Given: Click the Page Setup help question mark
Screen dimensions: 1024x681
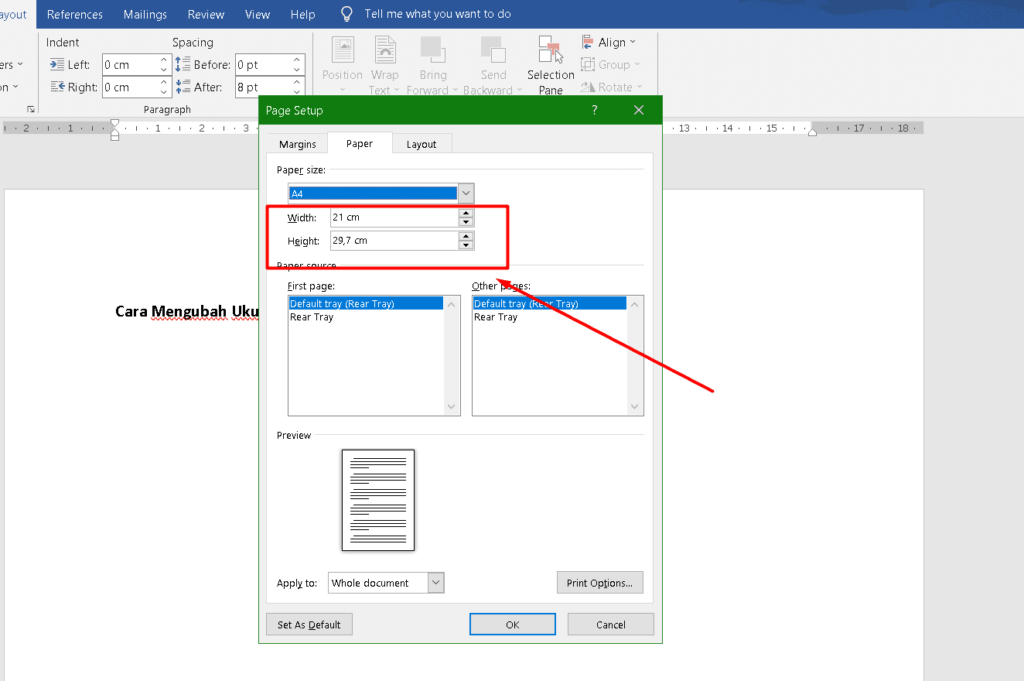Looking at the screenshot, I should 594,110.
